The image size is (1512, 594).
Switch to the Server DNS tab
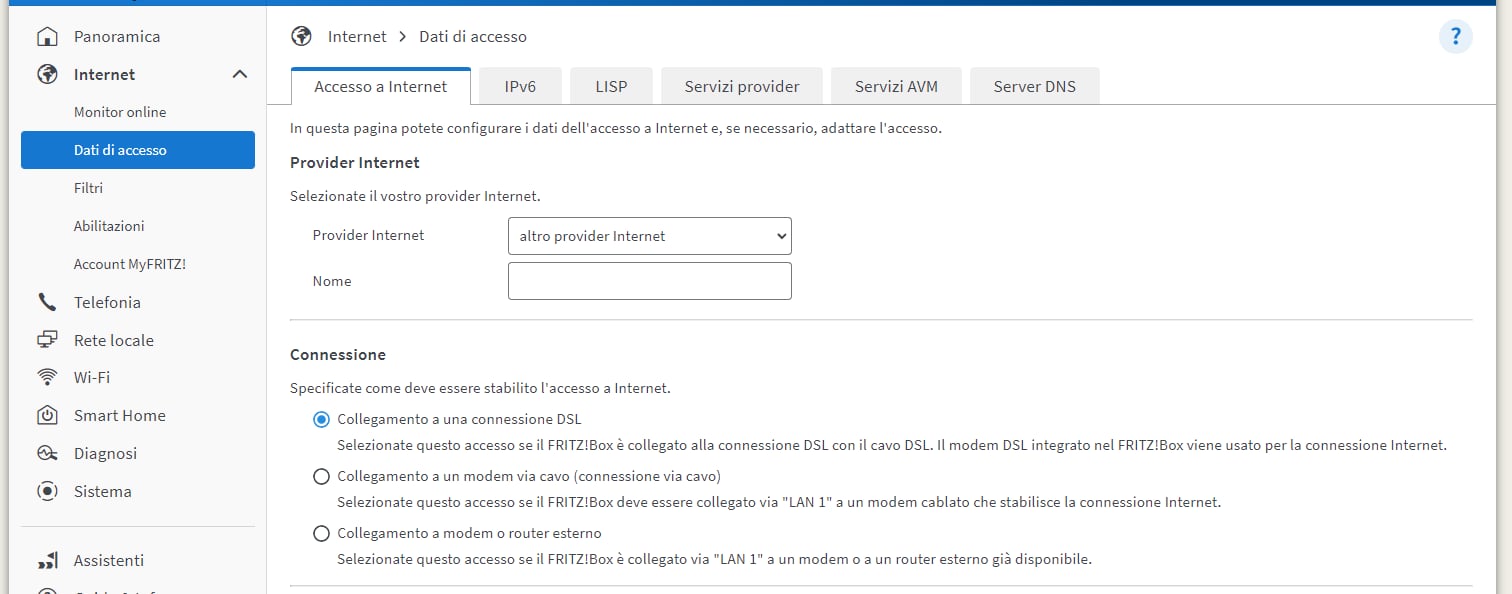(1035, 86)
